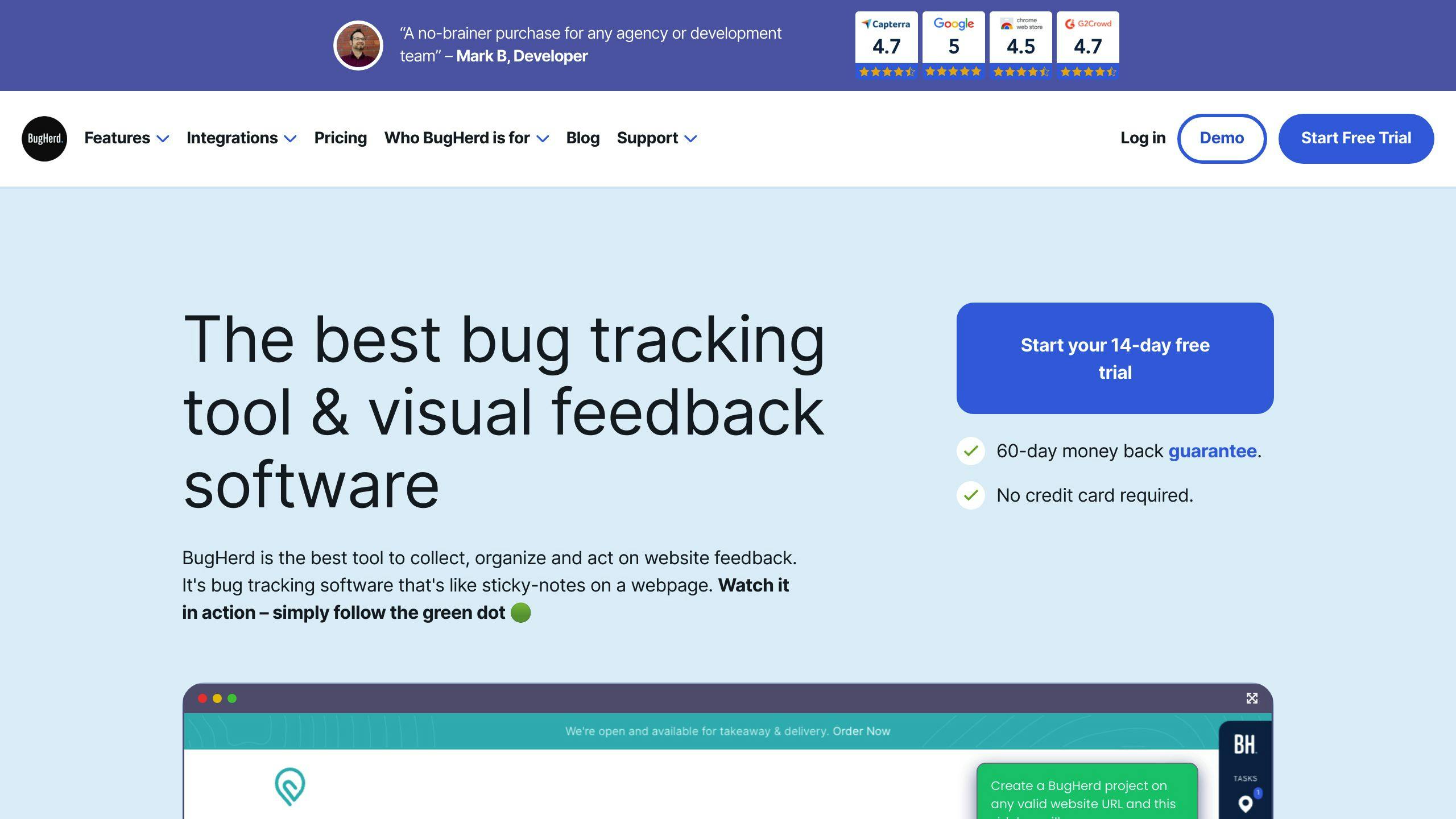Click the guarantee hyperlink
Viewport: 1456px width, 819px height.
(1211, 450)
